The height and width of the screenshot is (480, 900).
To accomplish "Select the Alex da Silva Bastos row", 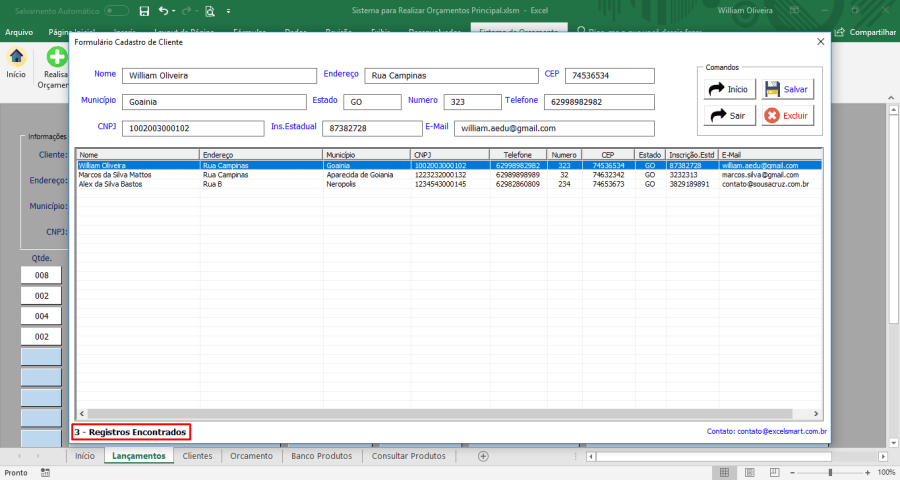I will click(x=449, y=184).
